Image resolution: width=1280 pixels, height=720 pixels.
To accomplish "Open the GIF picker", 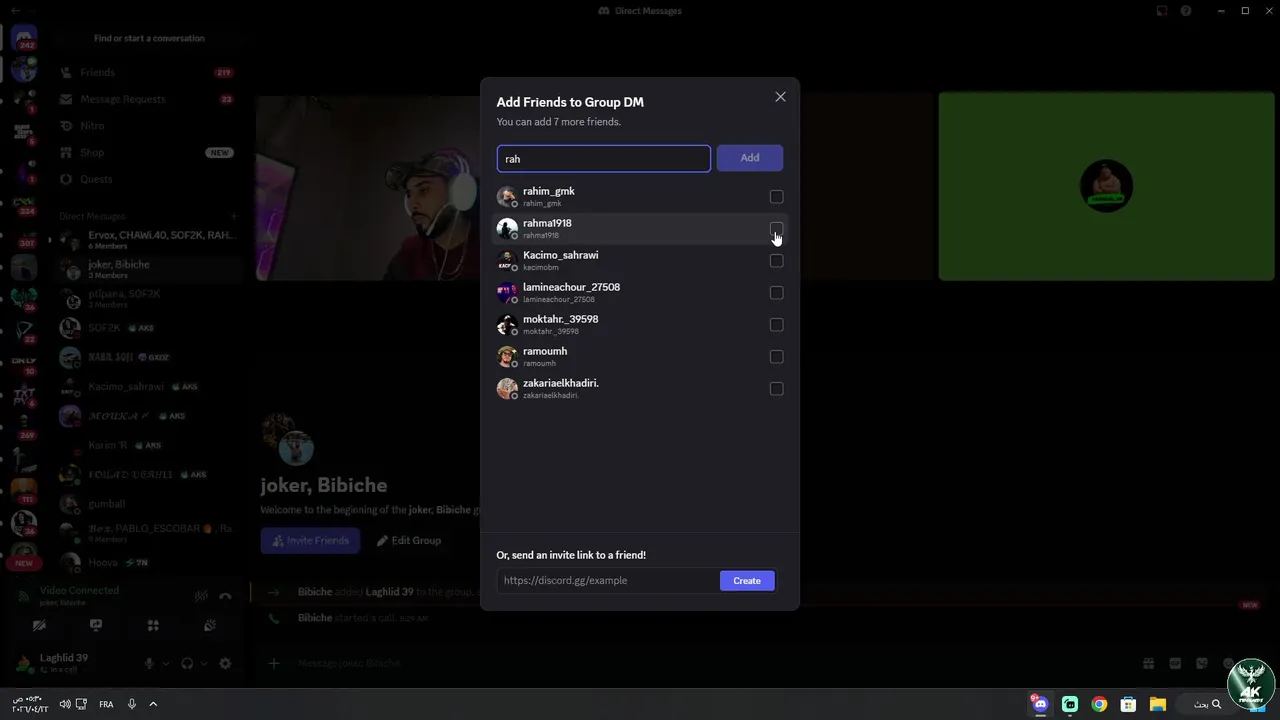I will coord(1175,663).
